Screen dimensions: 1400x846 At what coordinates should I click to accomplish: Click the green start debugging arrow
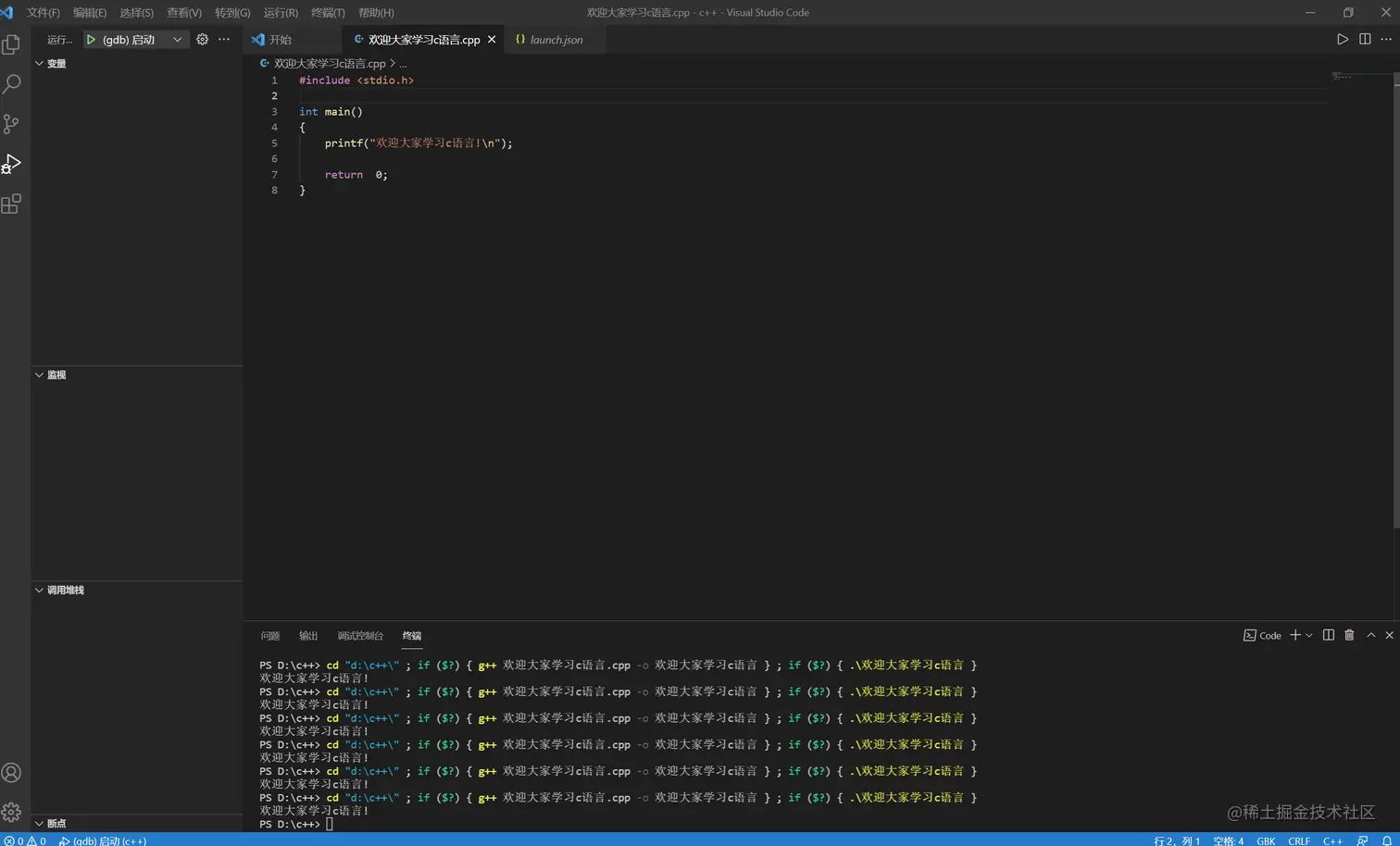tap(91, 40)
